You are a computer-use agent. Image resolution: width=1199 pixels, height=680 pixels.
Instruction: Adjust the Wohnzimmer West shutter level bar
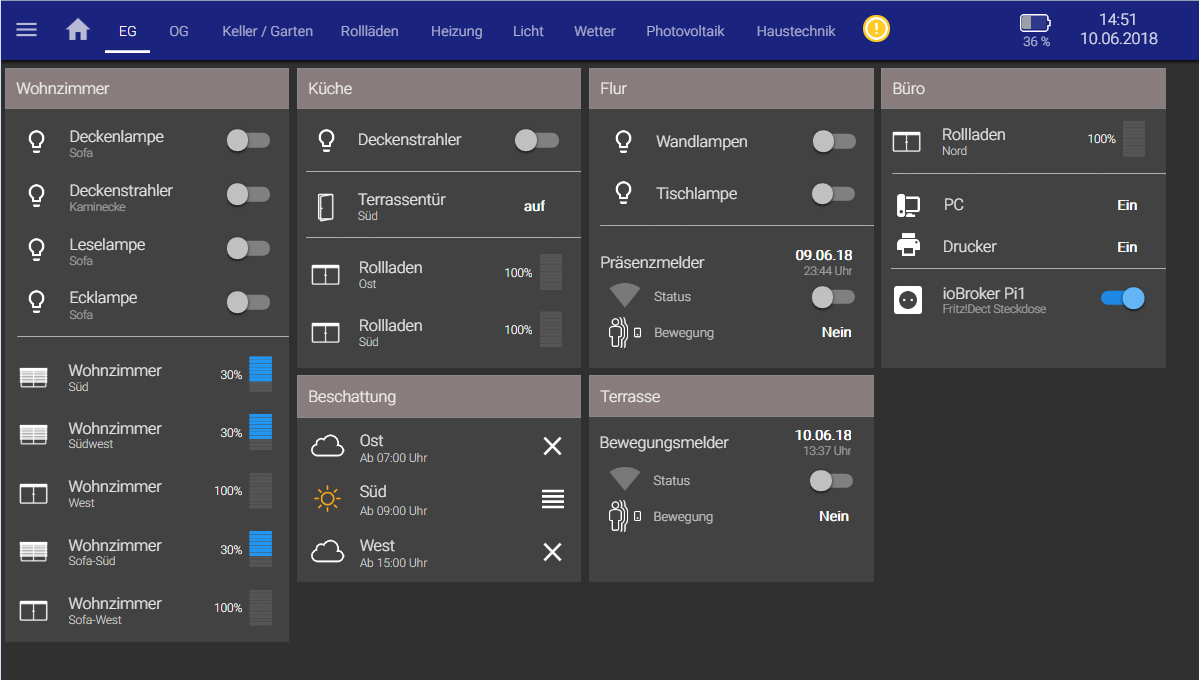coord(261,491)
